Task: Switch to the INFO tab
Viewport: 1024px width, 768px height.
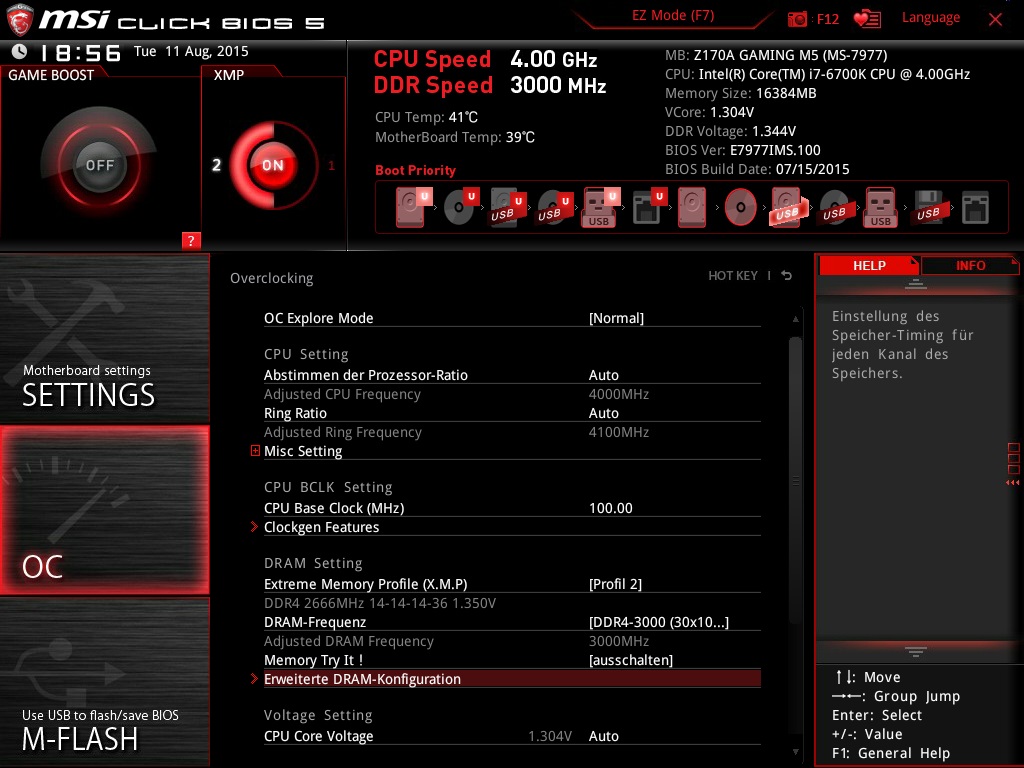Action: tap(970, 265)
